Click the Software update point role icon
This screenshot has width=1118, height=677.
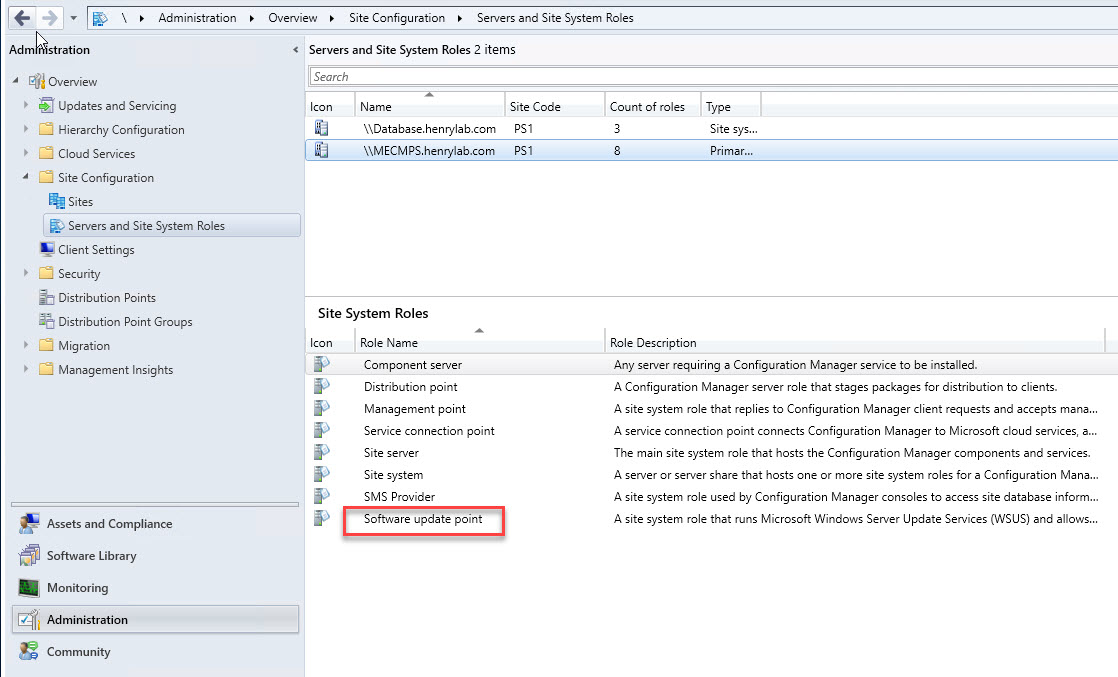tap(321, 518)
